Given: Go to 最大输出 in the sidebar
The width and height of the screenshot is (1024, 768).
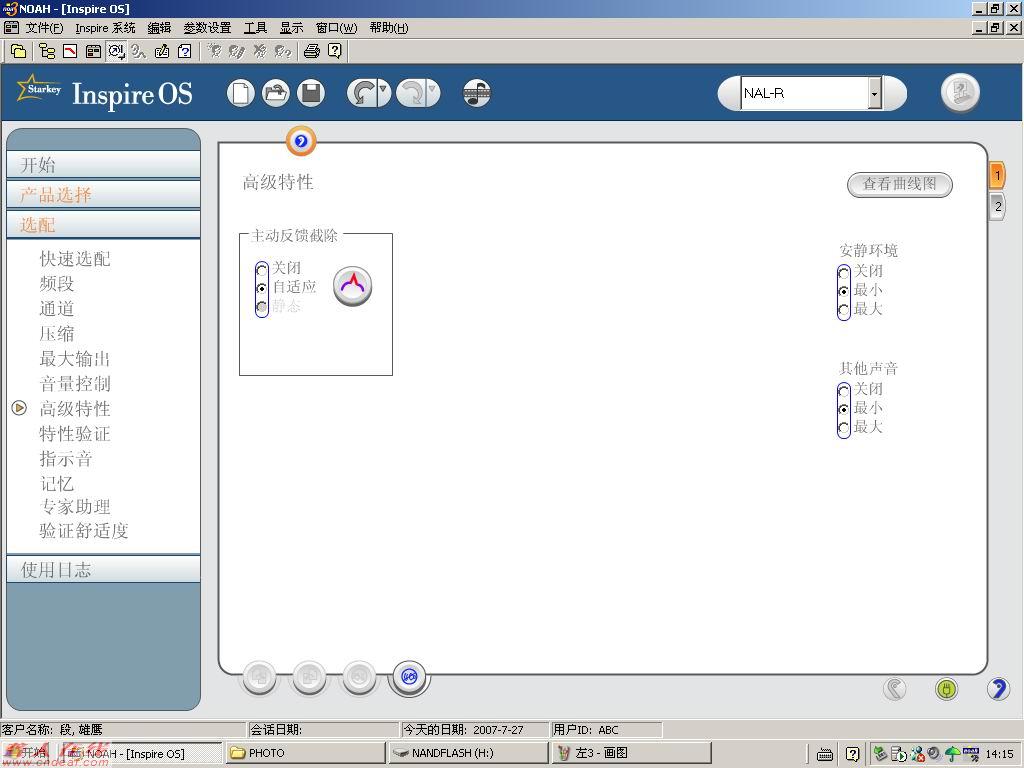Looking at the screenshot, I should (75, 359).
